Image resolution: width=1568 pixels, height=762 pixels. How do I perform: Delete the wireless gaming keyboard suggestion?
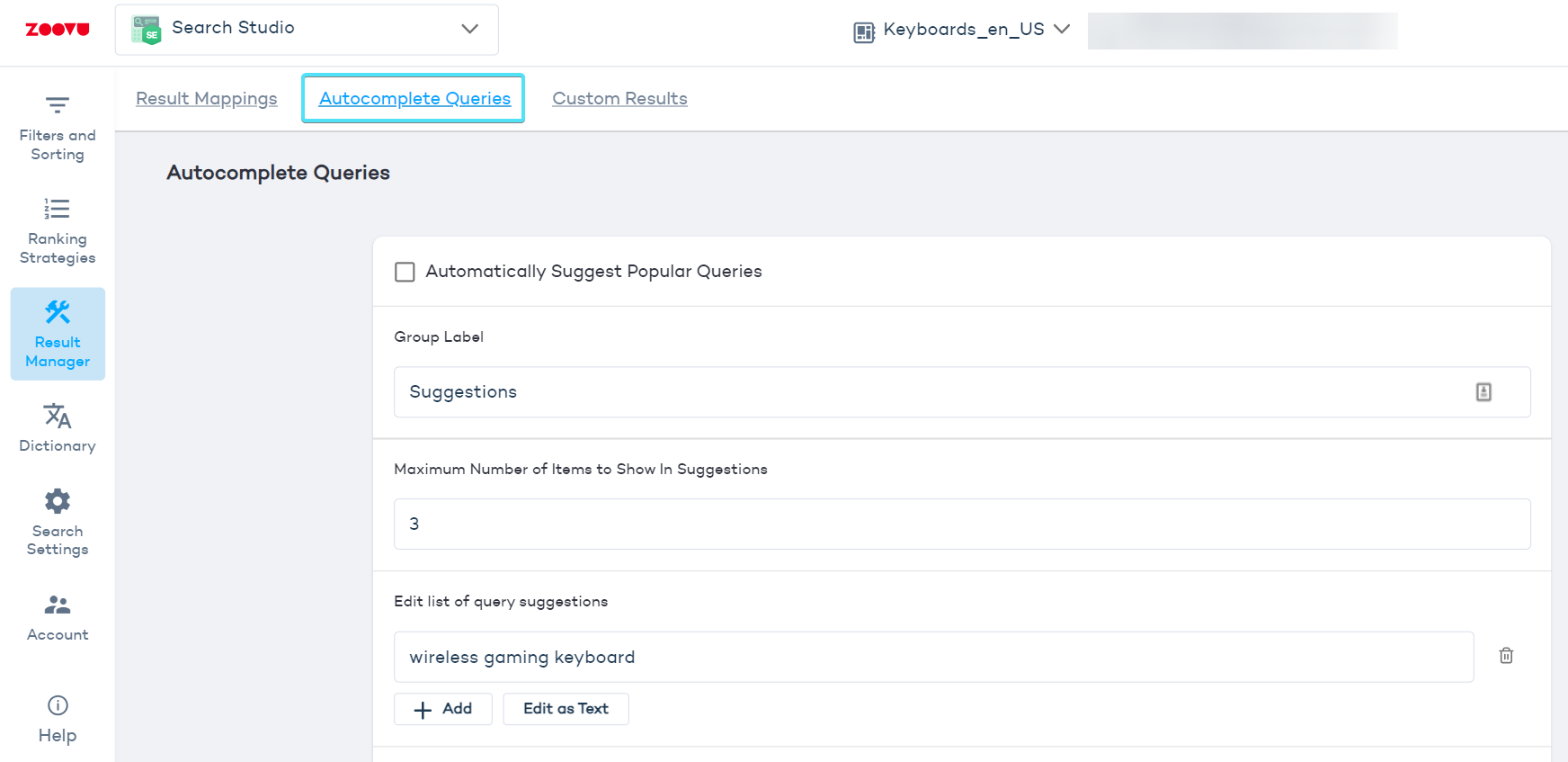tap(1506, 656)
